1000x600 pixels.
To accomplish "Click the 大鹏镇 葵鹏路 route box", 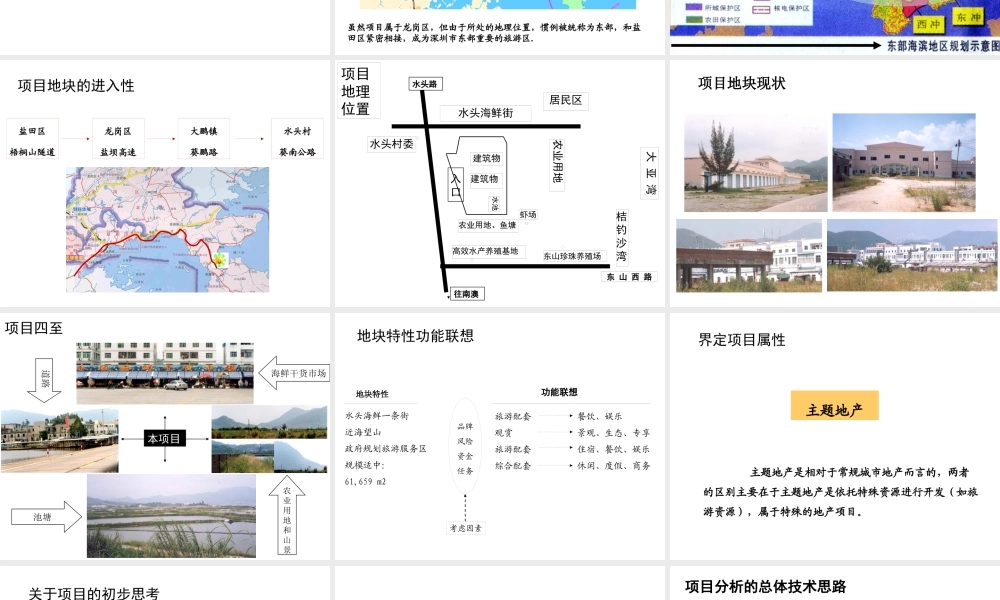I will point(204,139).
